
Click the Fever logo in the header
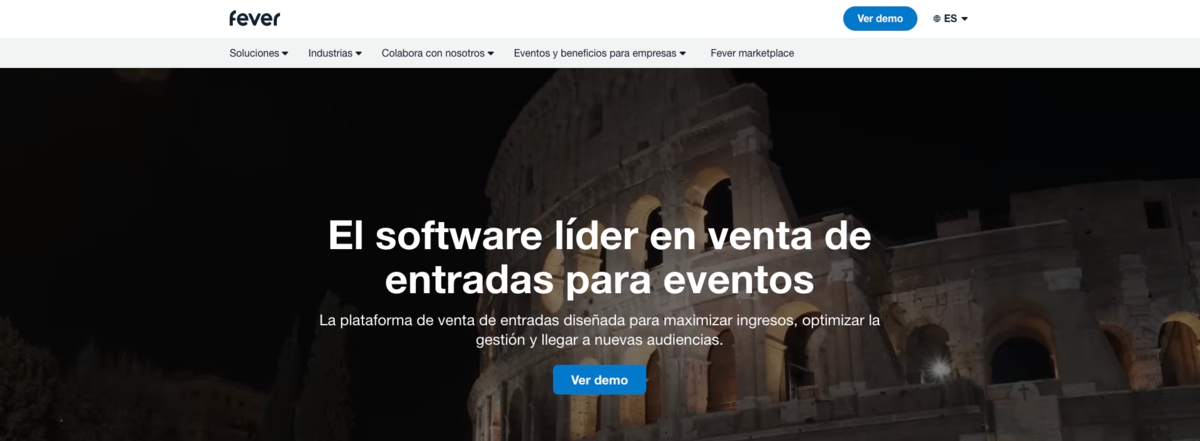pos(254,18)
